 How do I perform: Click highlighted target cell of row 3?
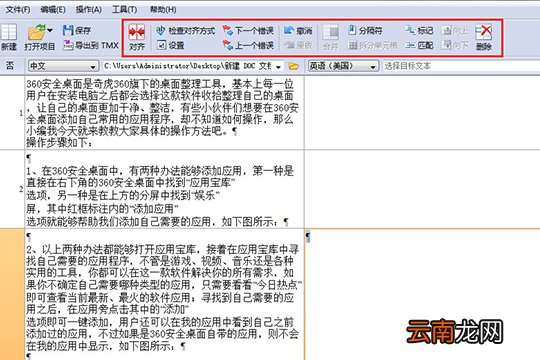(422, 295)
